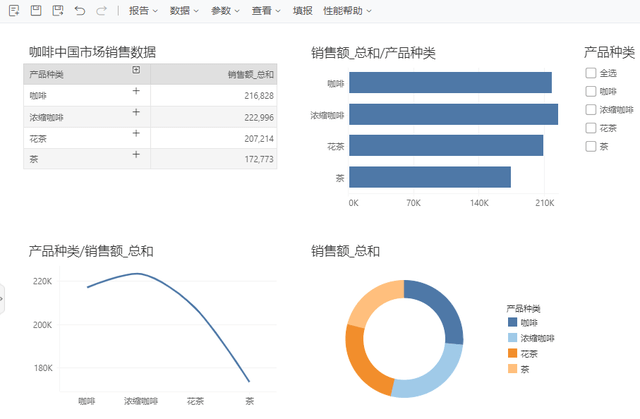Open the 数据 dropdown menu
This screenshot has width=640, height=419.
pyautogui.click(x=184, y=11)
